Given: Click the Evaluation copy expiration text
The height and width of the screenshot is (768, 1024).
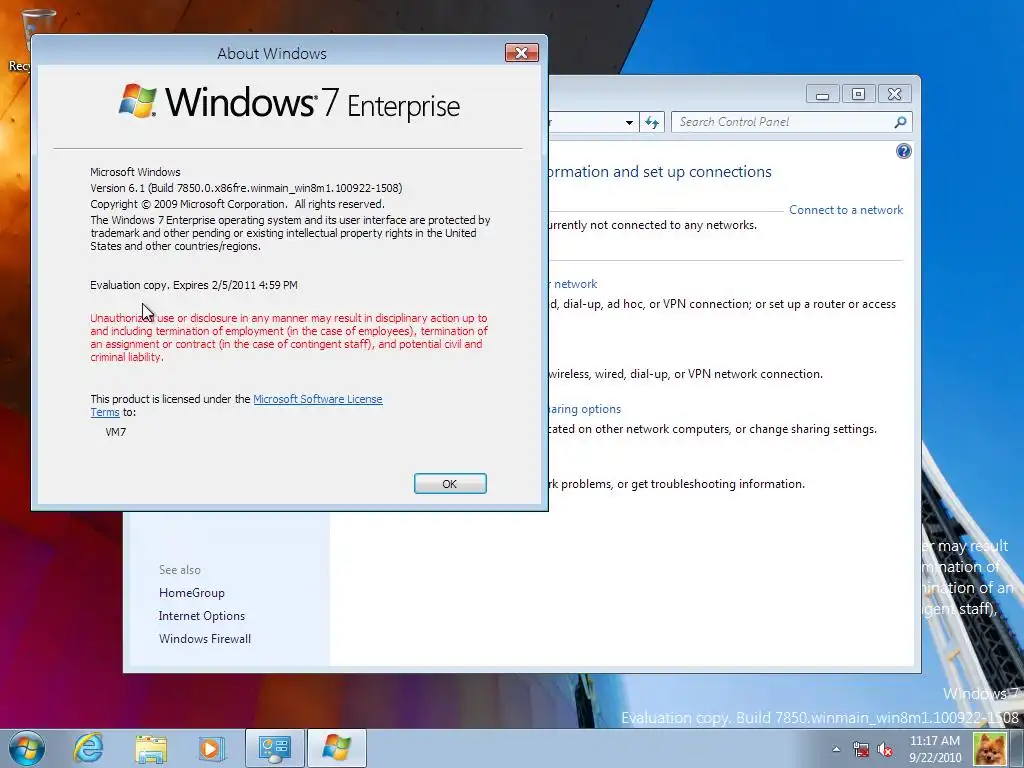Looking at the screenshot, I should click(194, 285).
